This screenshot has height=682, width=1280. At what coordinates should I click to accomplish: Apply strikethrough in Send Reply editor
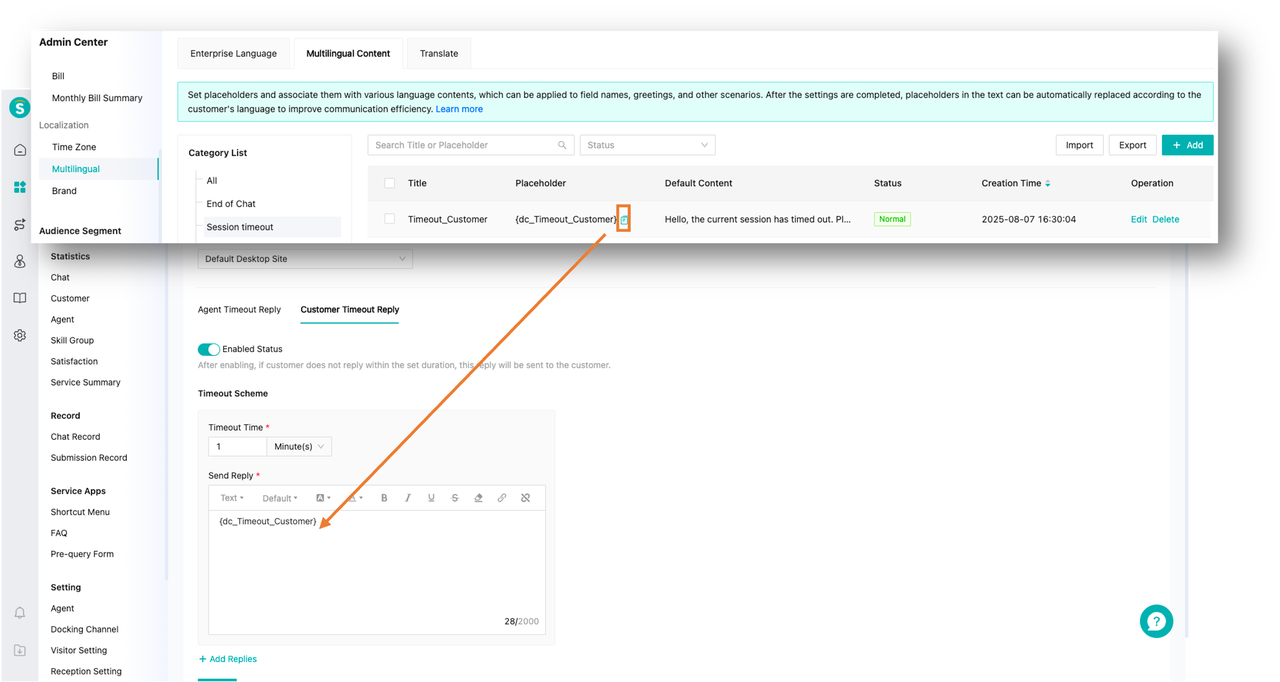tap(455, 498)
